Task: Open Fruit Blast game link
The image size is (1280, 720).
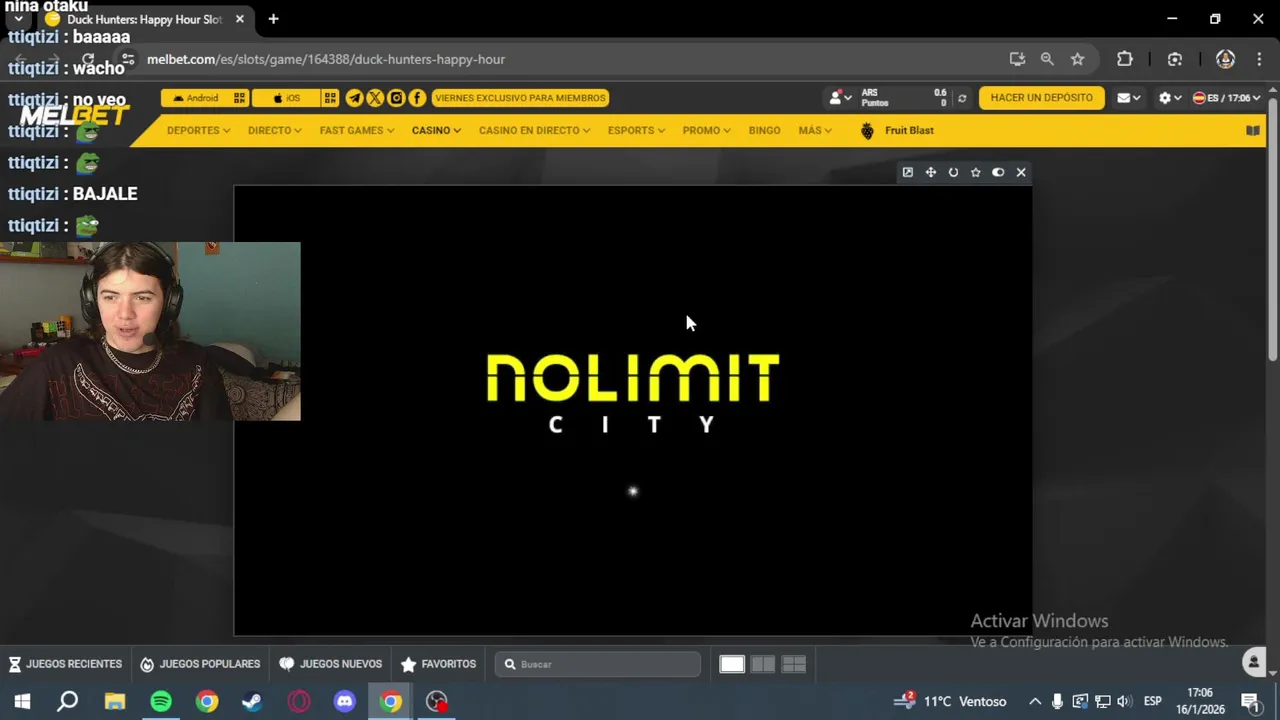Action: click(897, 130)
